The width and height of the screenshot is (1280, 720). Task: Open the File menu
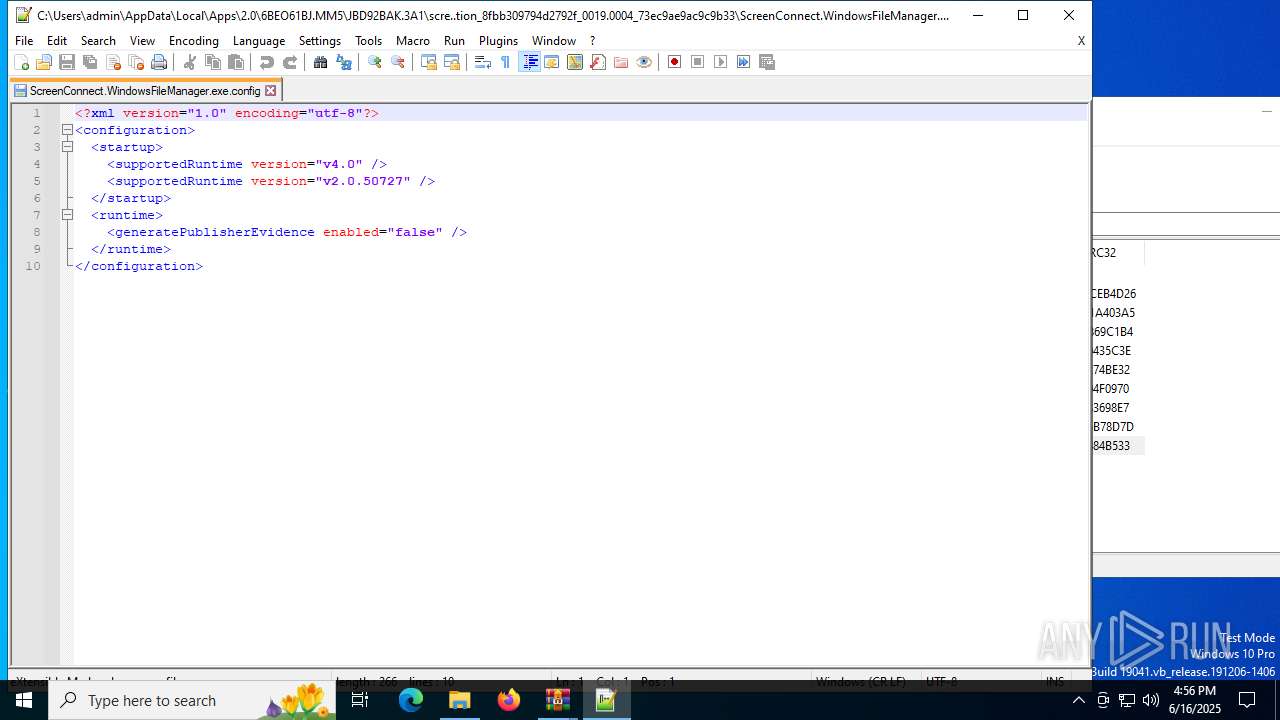tap(24, 41)
